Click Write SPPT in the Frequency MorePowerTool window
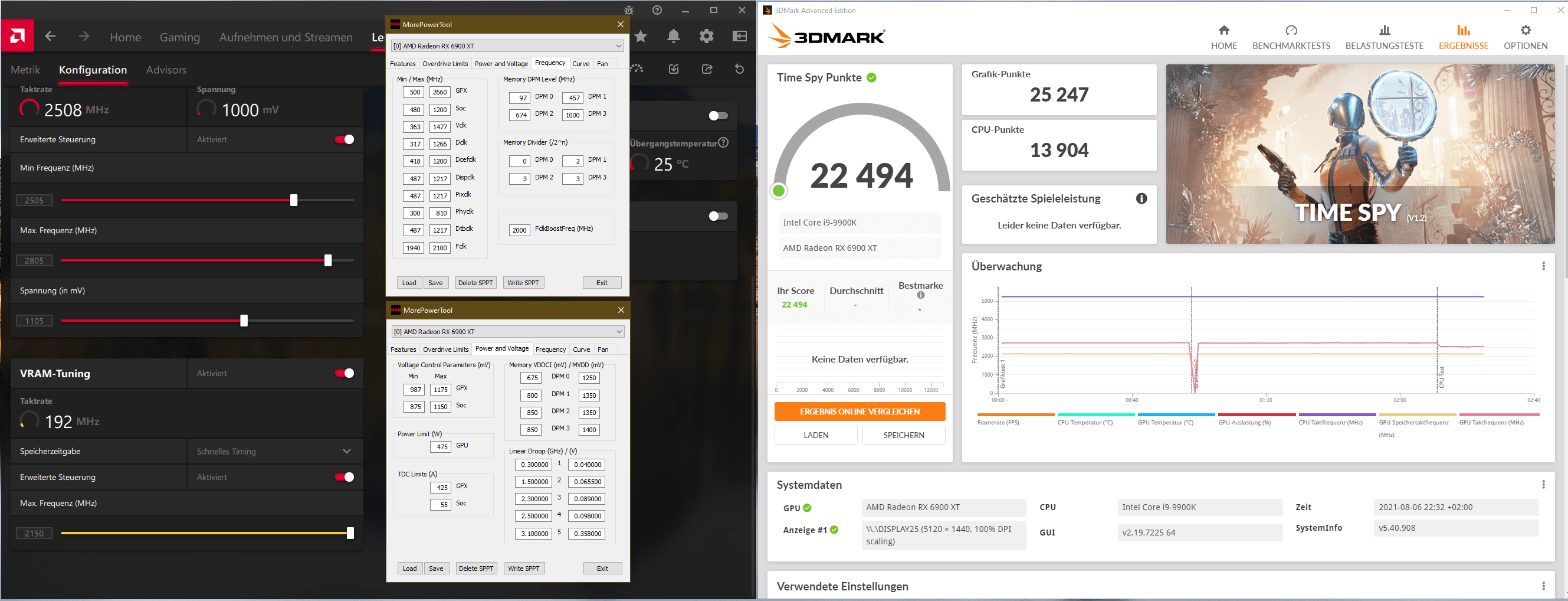 click(523, 283)
